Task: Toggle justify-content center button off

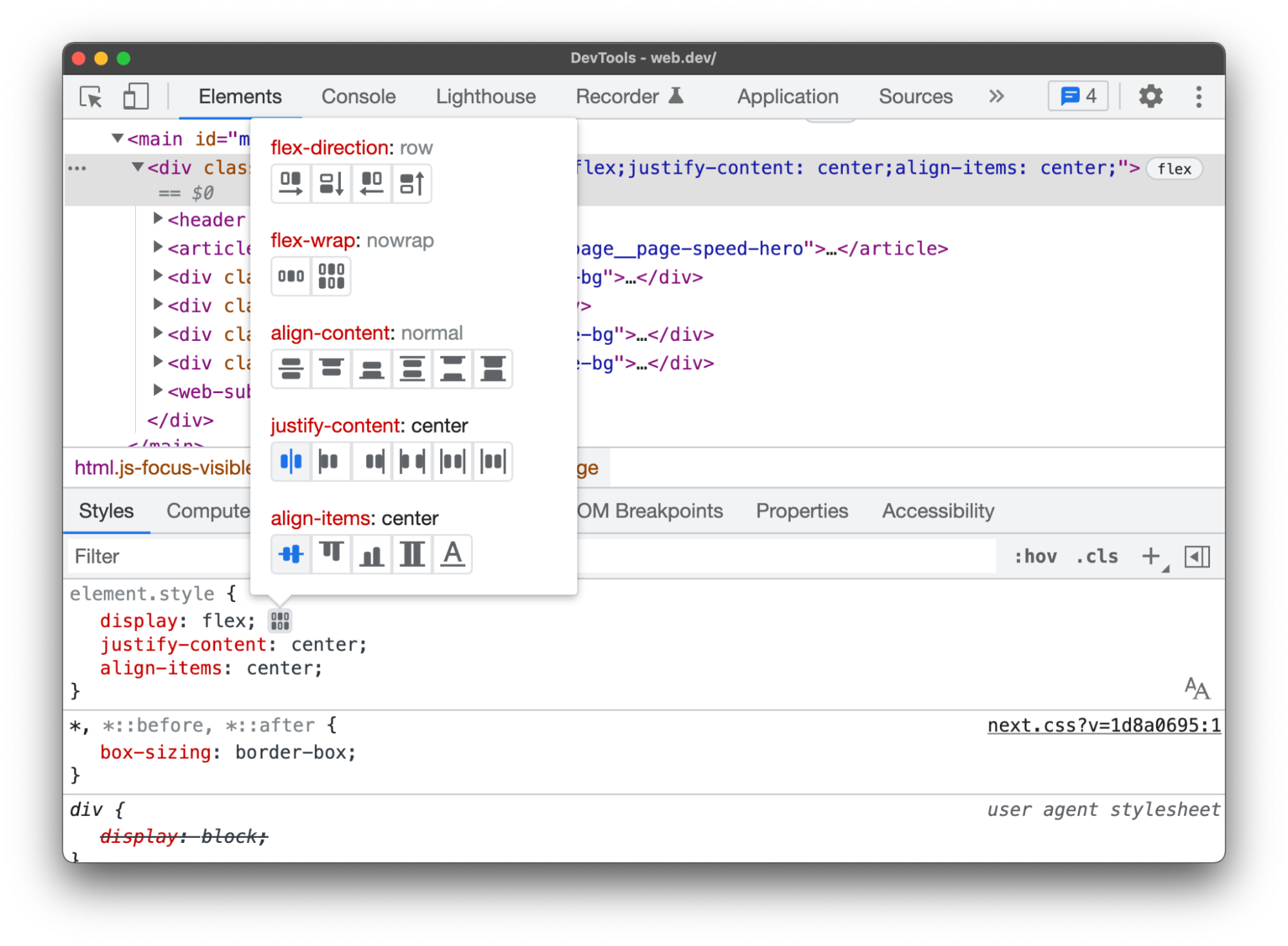Action: click(x=291, y=461)
